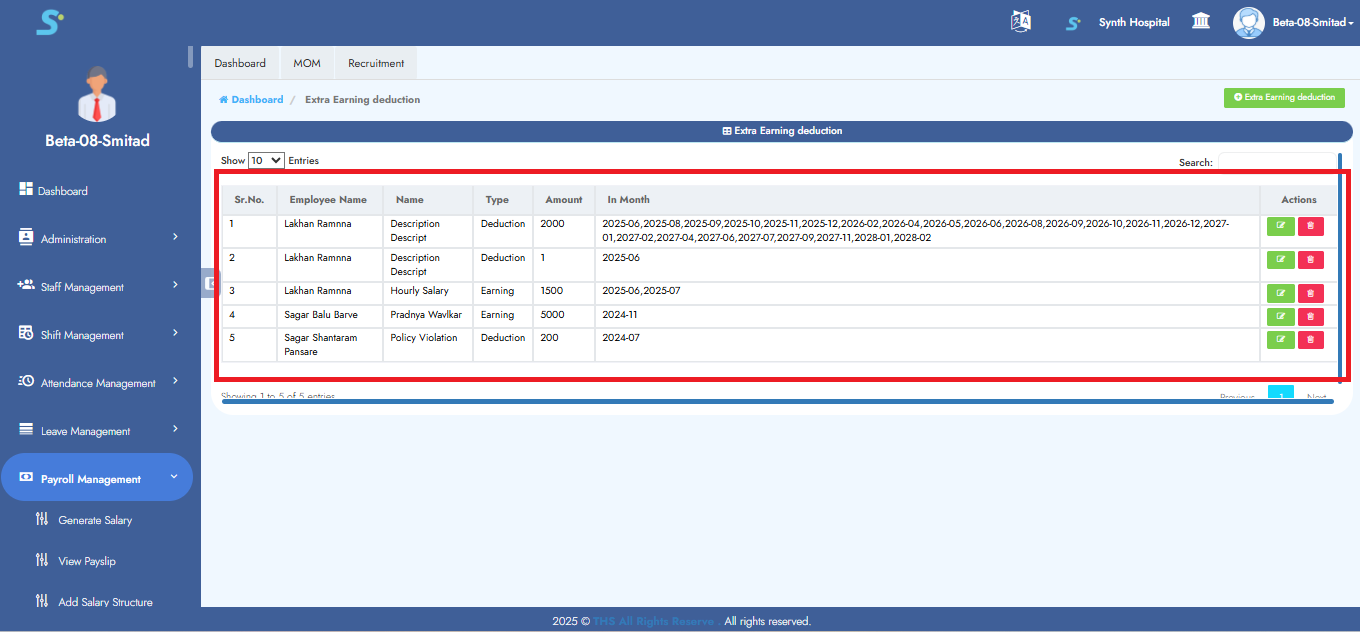This screenshot has width=1360, height=632.
Task: Open Generate Salary in the sidebar
Action: click(95, 520)
